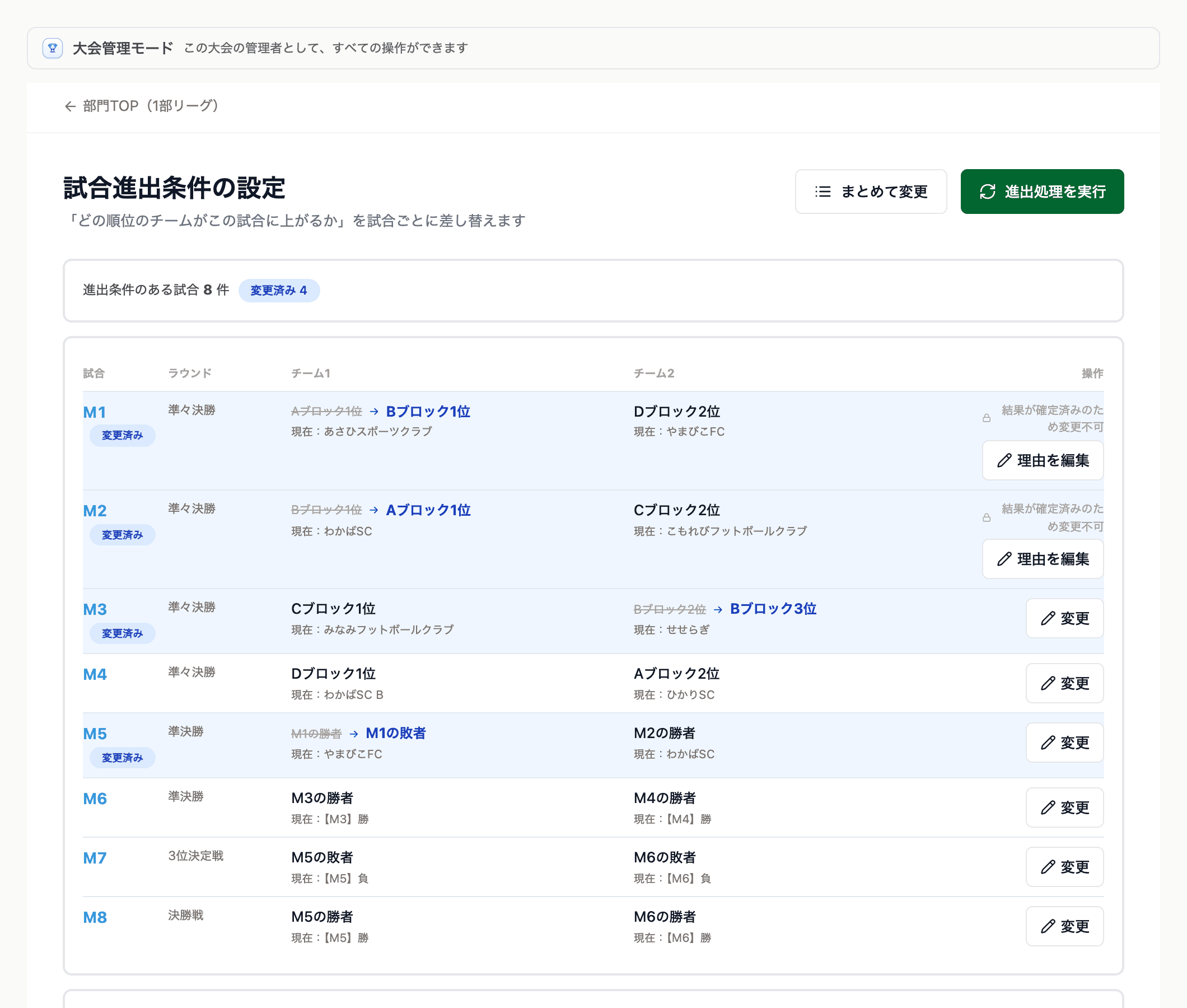Image resolution: width=1187 pixels, height=1008 pixels.
Task: Click the 変更 button in the M3 row
Action: tap(1065, 618)
